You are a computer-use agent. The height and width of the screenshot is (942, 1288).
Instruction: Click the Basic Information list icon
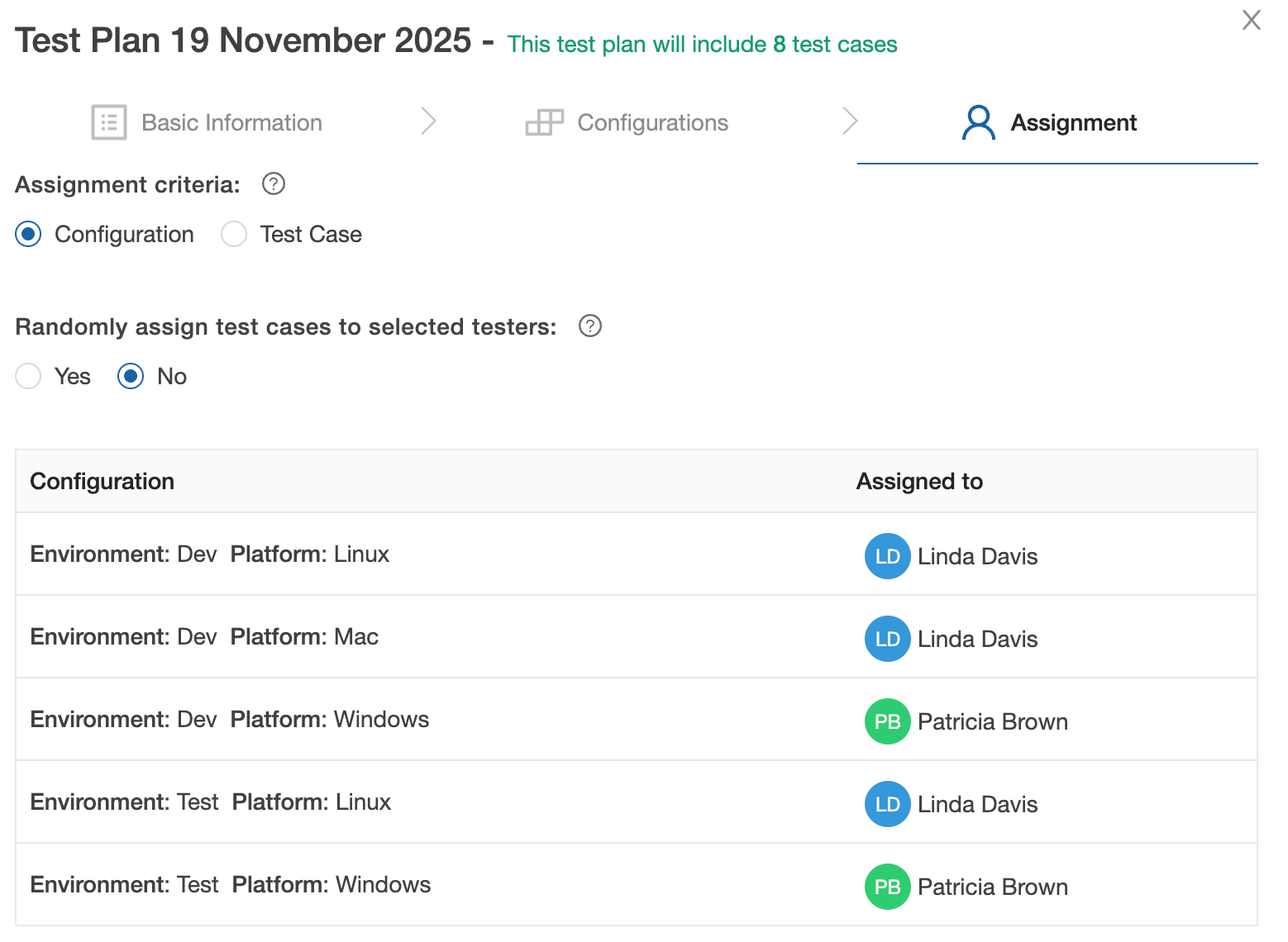pyautogui.click(x=107, y=121)
